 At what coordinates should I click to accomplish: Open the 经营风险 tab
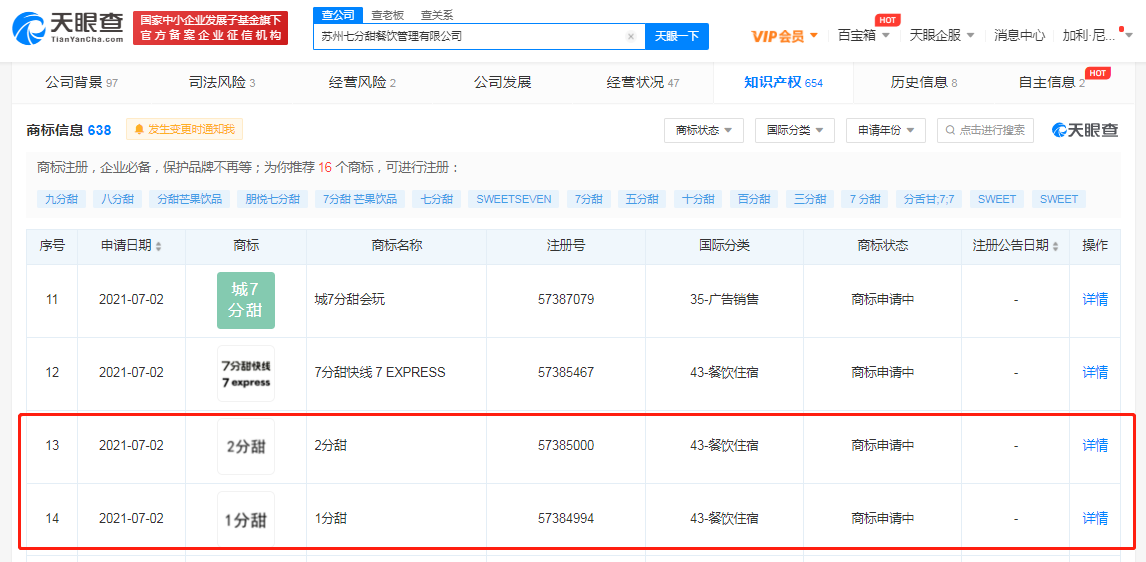pyautogui.click(x=362, y=83)
